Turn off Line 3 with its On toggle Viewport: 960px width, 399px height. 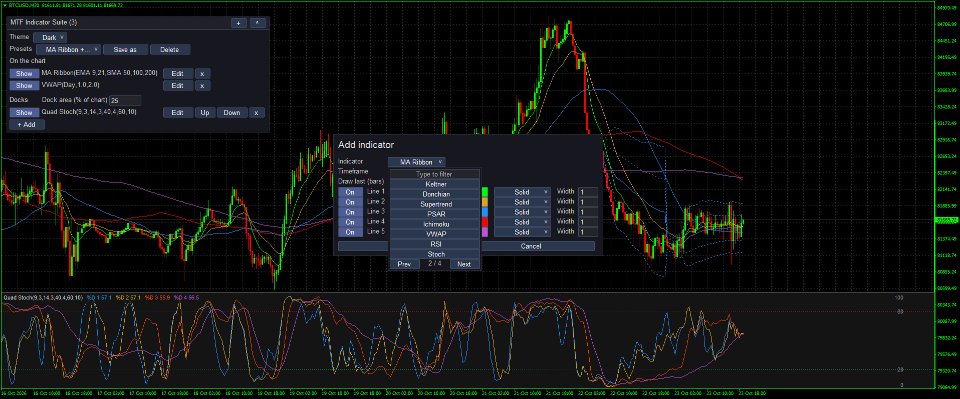click(x=350, y=212)
